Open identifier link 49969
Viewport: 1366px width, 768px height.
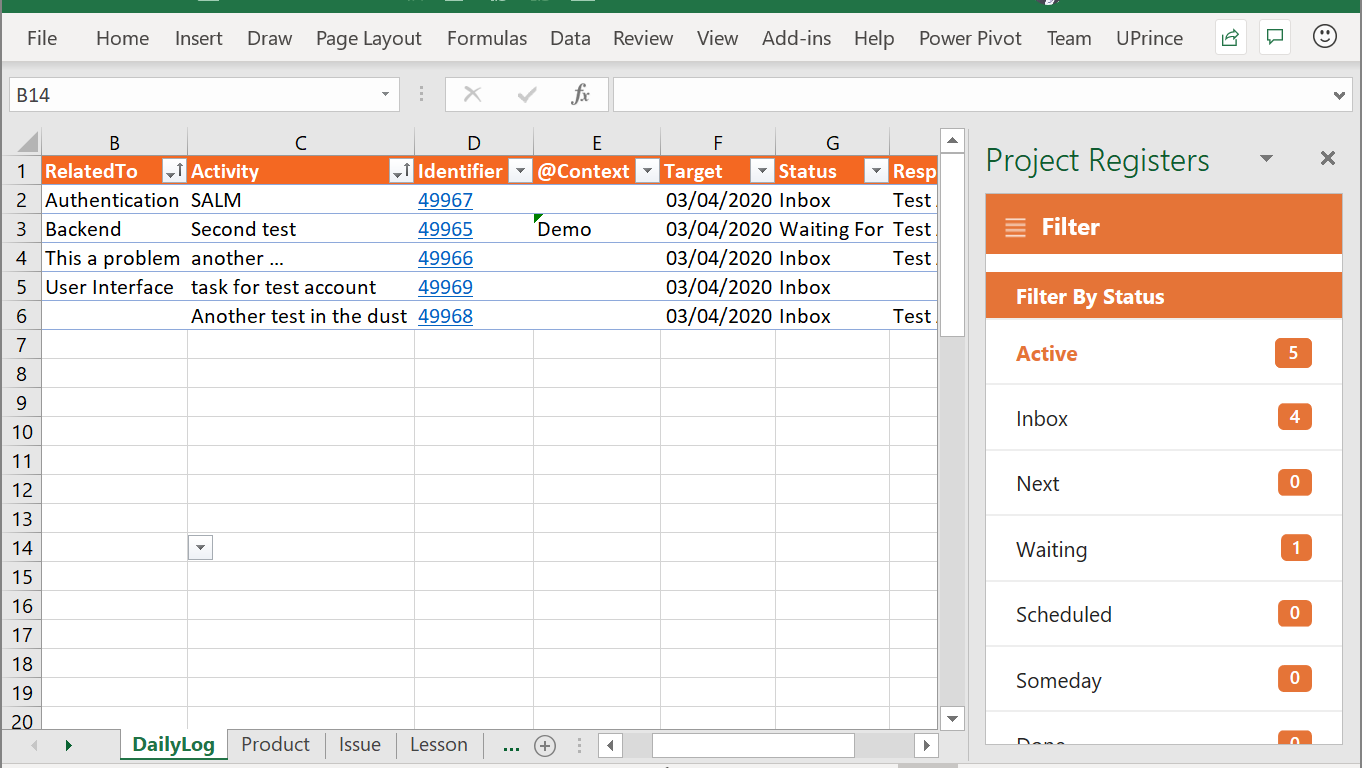pyautogui.click(x=445, y=287)
